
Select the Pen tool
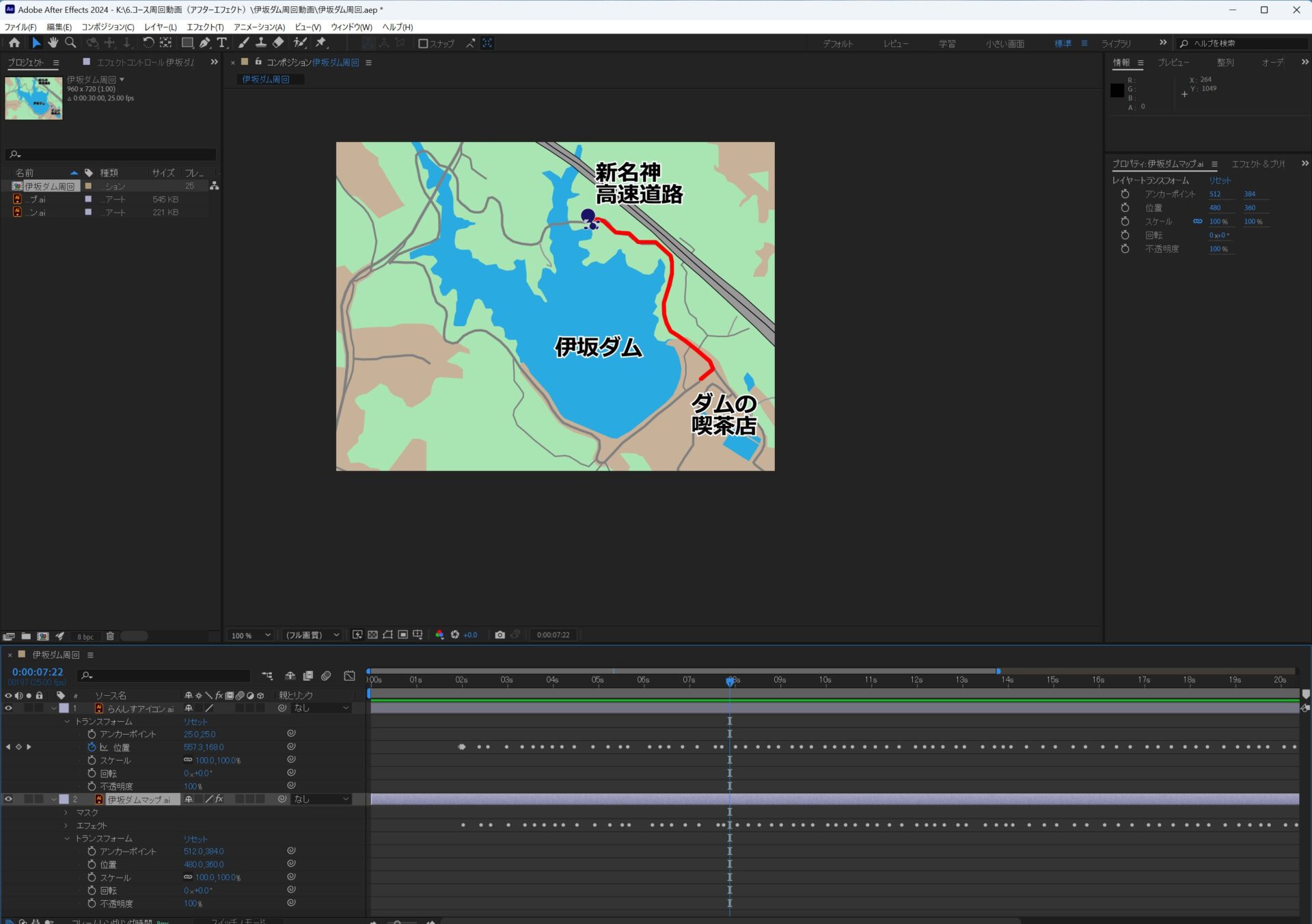[204, 43]
